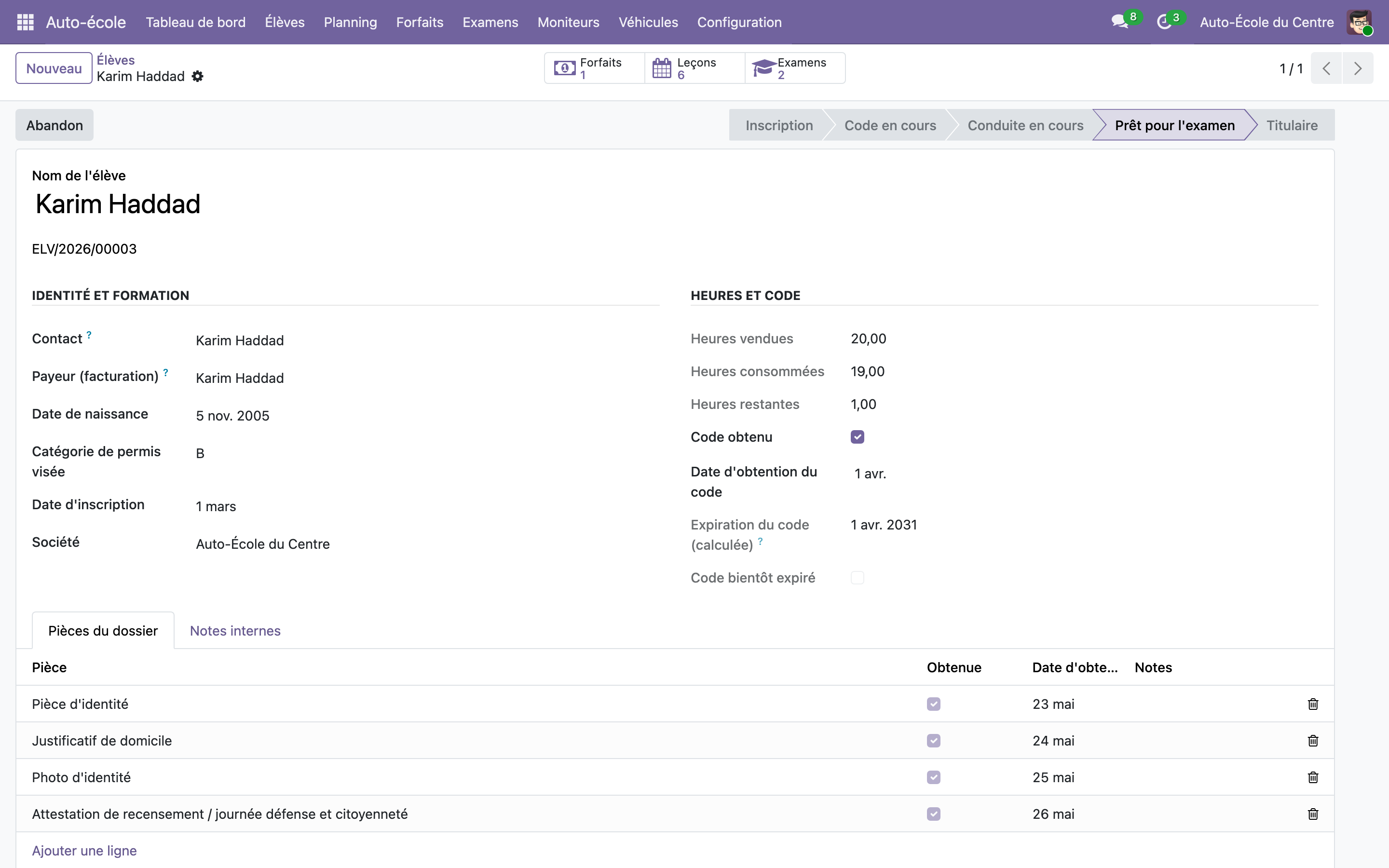Delete the Attestation de recensement row
Screen dimensions: 1389x868
click(x=1313, y=814)
